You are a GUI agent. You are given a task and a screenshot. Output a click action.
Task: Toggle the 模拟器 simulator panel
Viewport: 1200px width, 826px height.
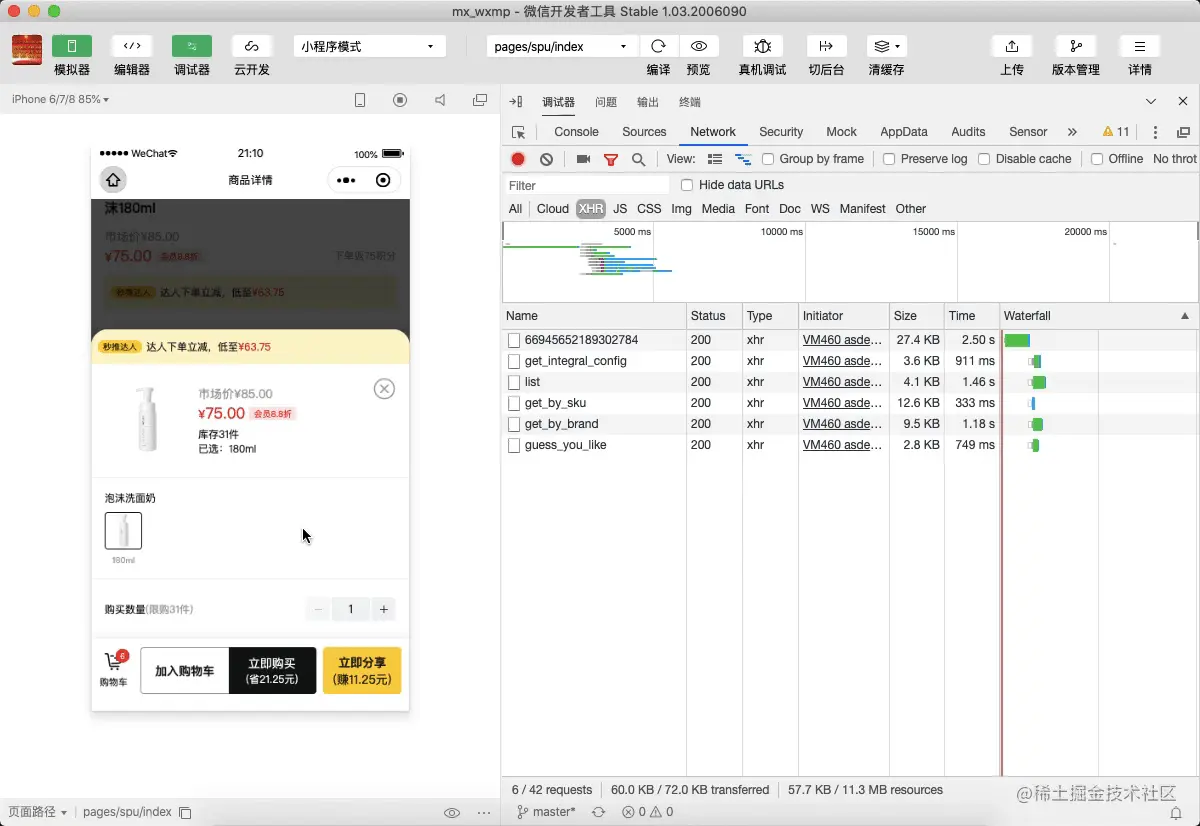(x=72, y=46)
